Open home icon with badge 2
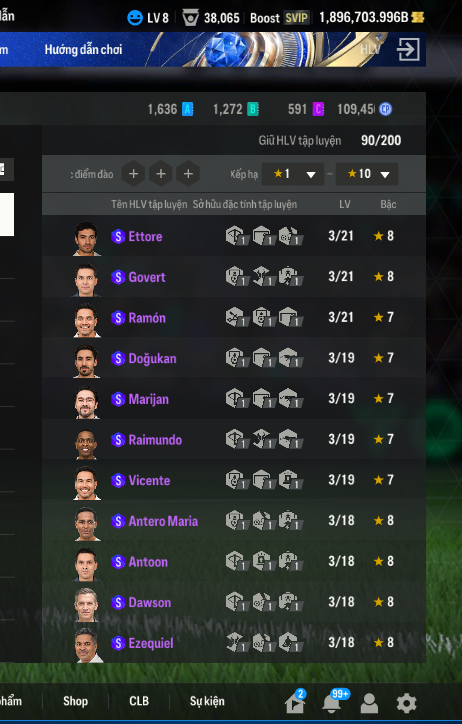 click(295, 704)
